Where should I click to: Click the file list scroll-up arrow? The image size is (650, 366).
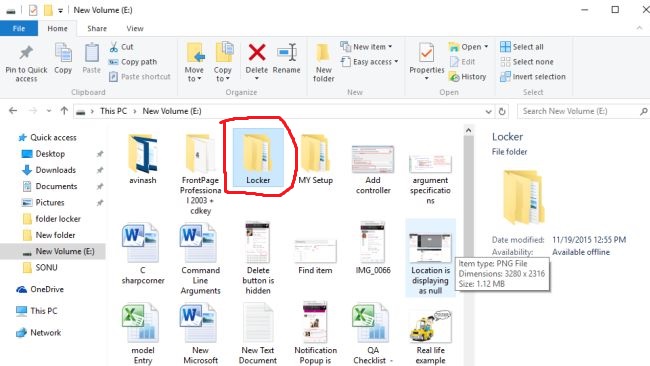[468, 130]
